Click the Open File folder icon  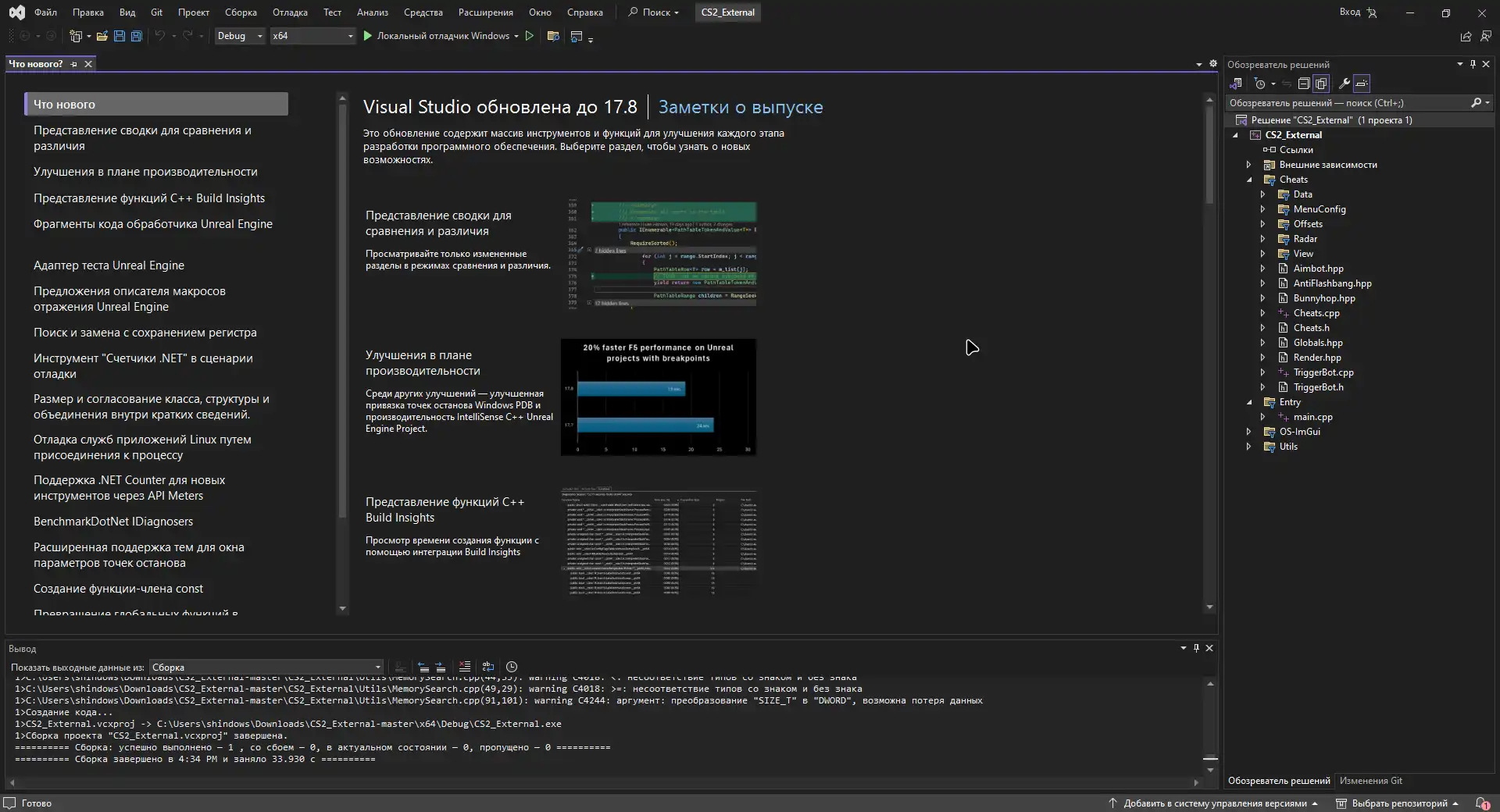tap(102, 36)
